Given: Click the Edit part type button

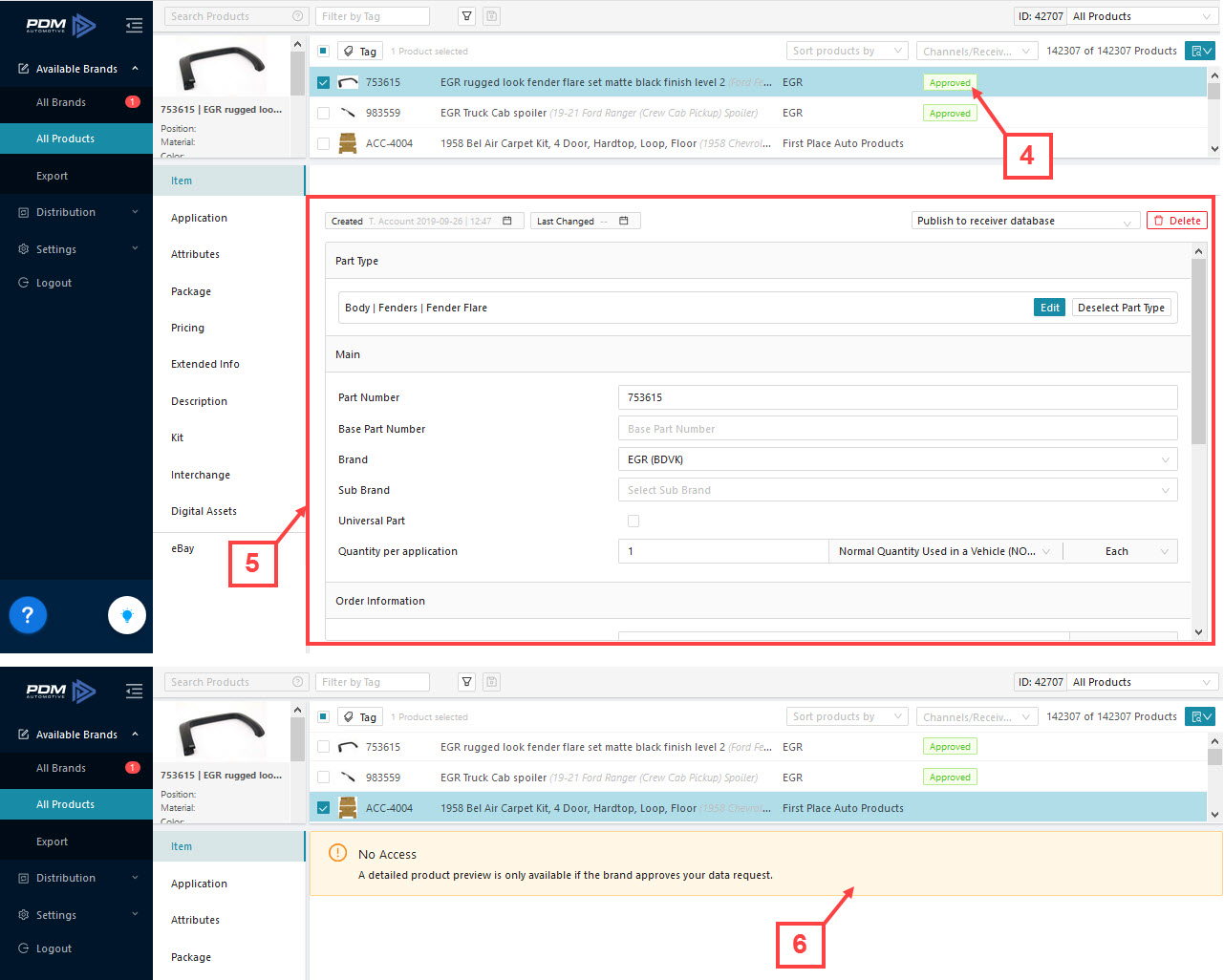Looking at the screenshot, I should 1049,308.
